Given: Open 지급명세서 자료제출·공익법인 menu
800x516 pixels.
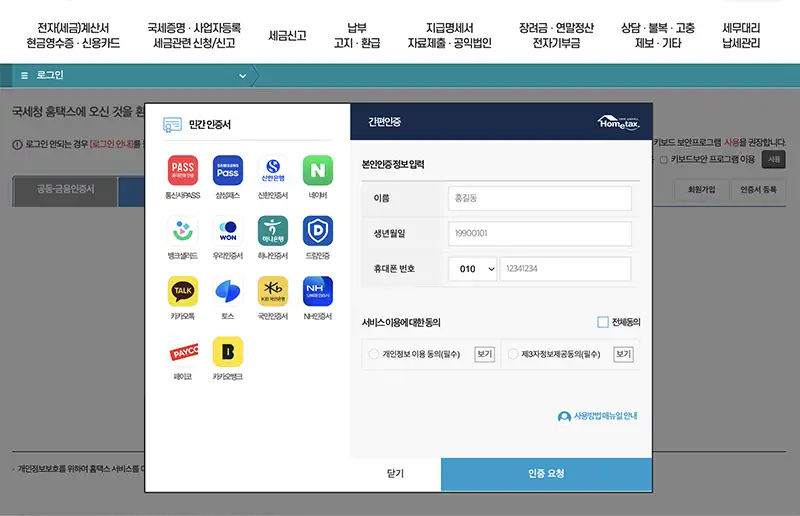Looking at the screenshot, I should [x=449, y=35].
